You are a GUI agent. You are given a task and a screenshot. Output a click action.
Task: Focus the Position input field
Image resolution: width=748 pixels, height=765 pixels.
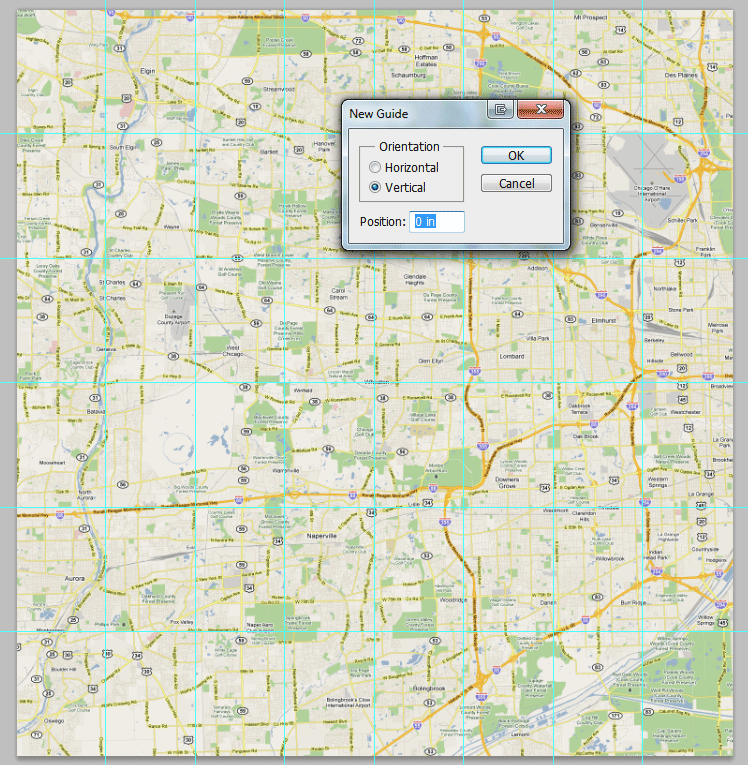pos(437,221)
